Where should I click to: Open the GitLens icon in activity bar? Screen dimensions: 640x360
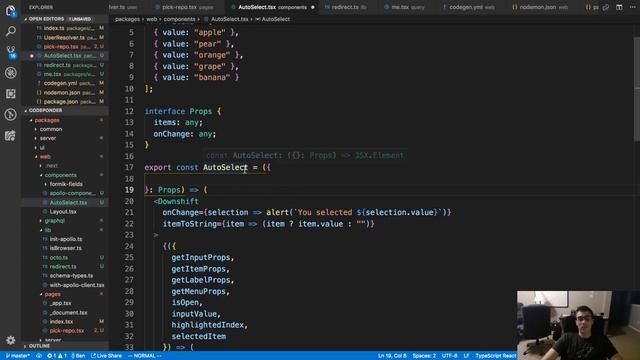coord(11,115)
